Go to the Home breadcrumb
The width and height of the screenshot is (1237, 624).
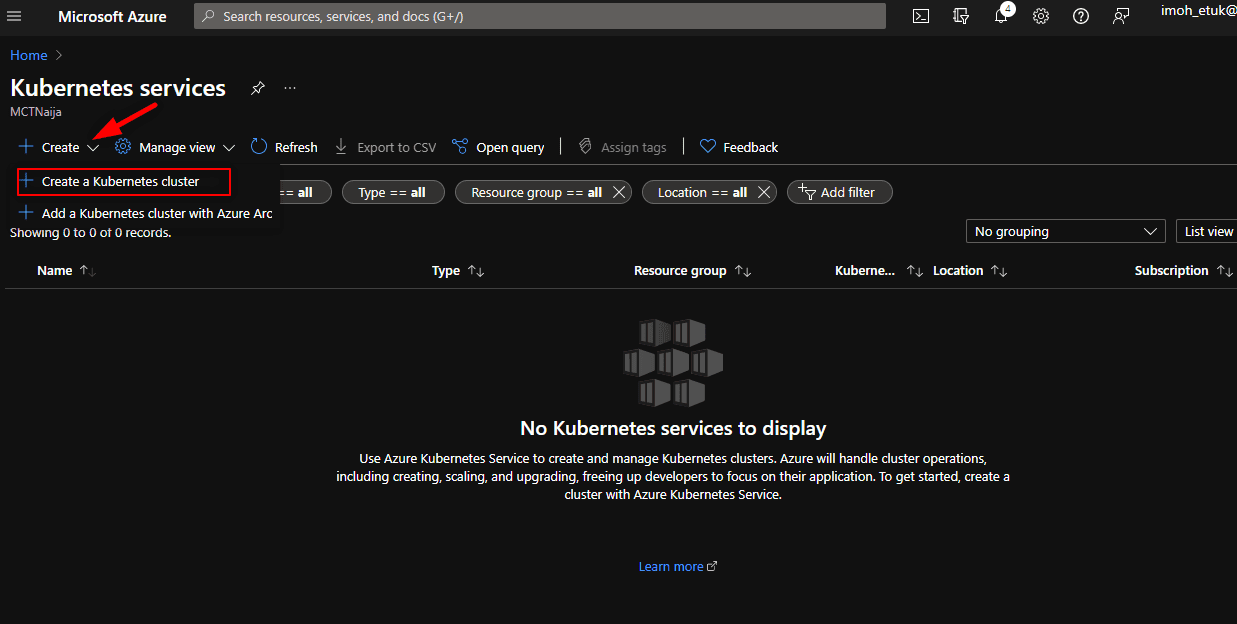click(29, 55)
